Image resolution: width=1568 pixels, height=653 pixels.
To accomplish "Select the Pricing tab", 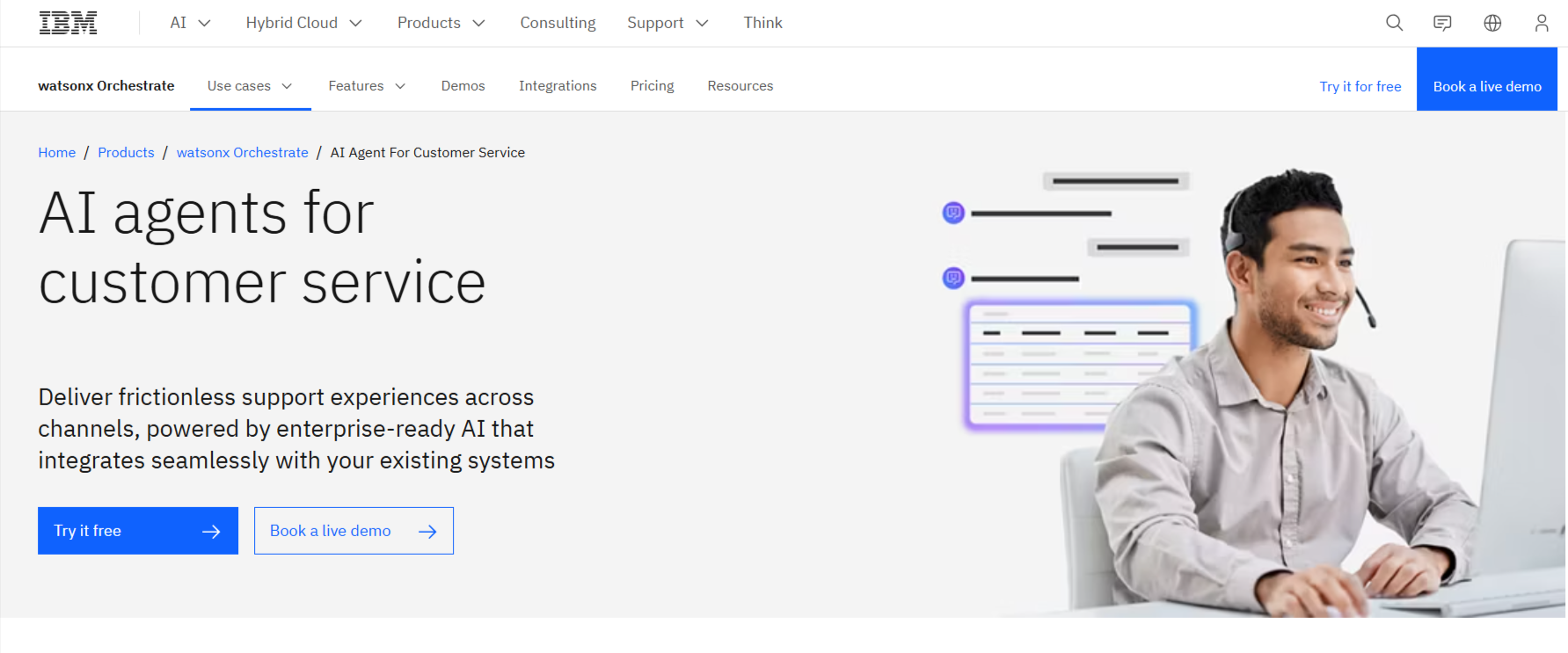I will 652,85.
